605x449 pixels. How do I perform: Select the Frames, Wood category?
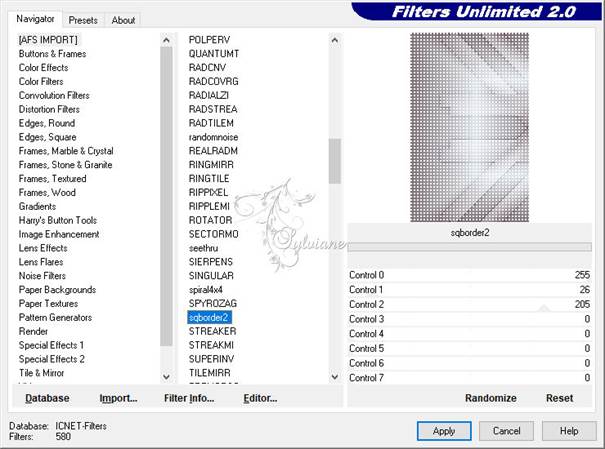(47, 192)
